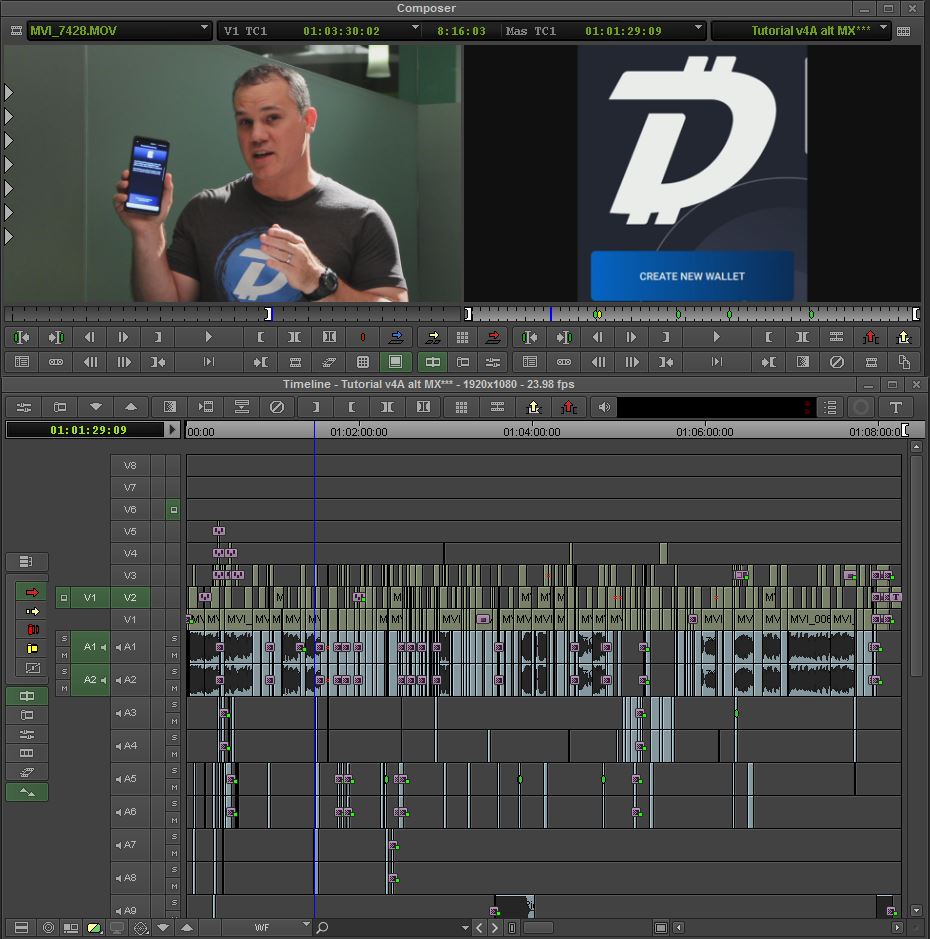Screen dimensions: 930x939
Task: Click Mark Out in the timeline toolbar
Action: [x=352, y=407]
